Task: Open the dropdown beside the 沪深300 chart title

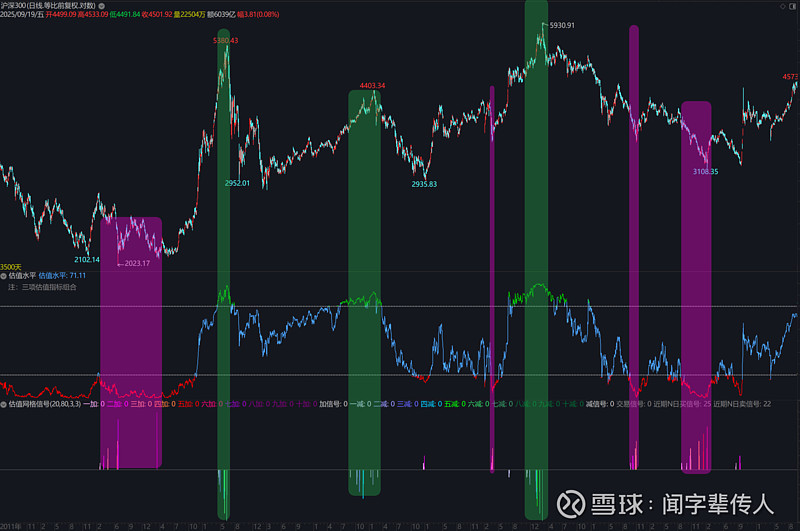Action: (102, 6)
